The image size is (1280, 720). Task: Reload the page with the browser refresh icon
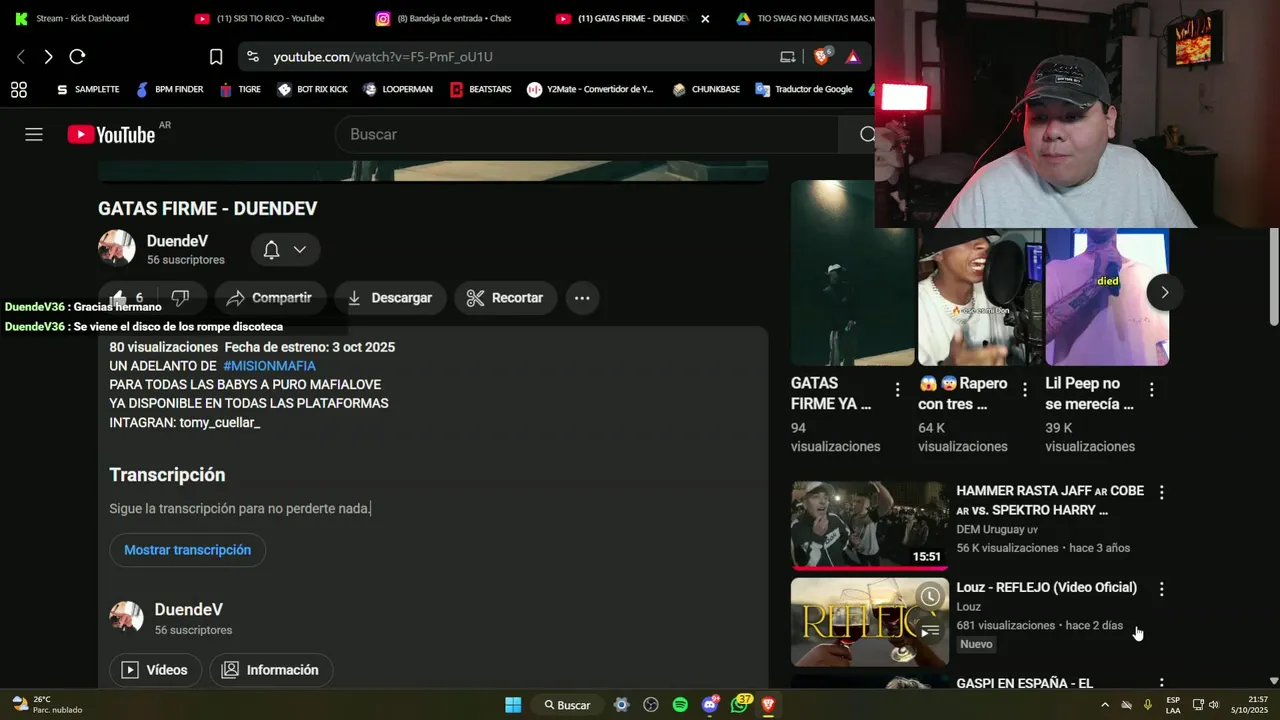(77, 57)
